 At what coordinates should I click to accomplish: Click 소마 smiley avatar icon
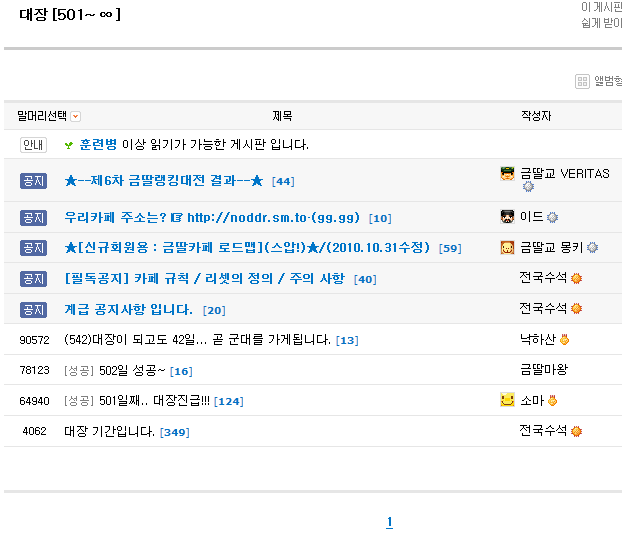507,400
